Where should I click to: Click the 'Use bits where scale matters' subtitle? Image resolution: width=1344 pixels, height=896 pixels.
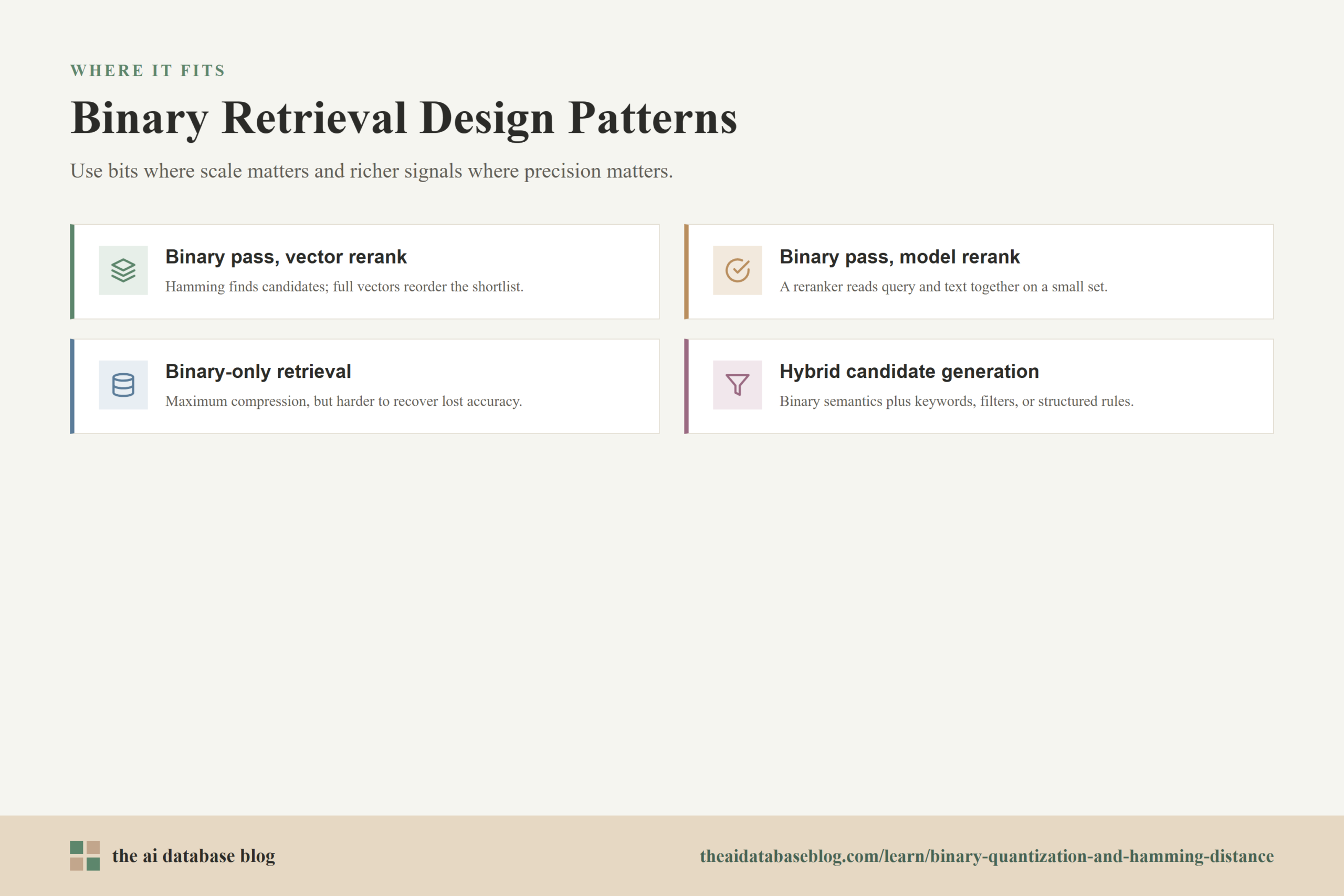(371, 171)
